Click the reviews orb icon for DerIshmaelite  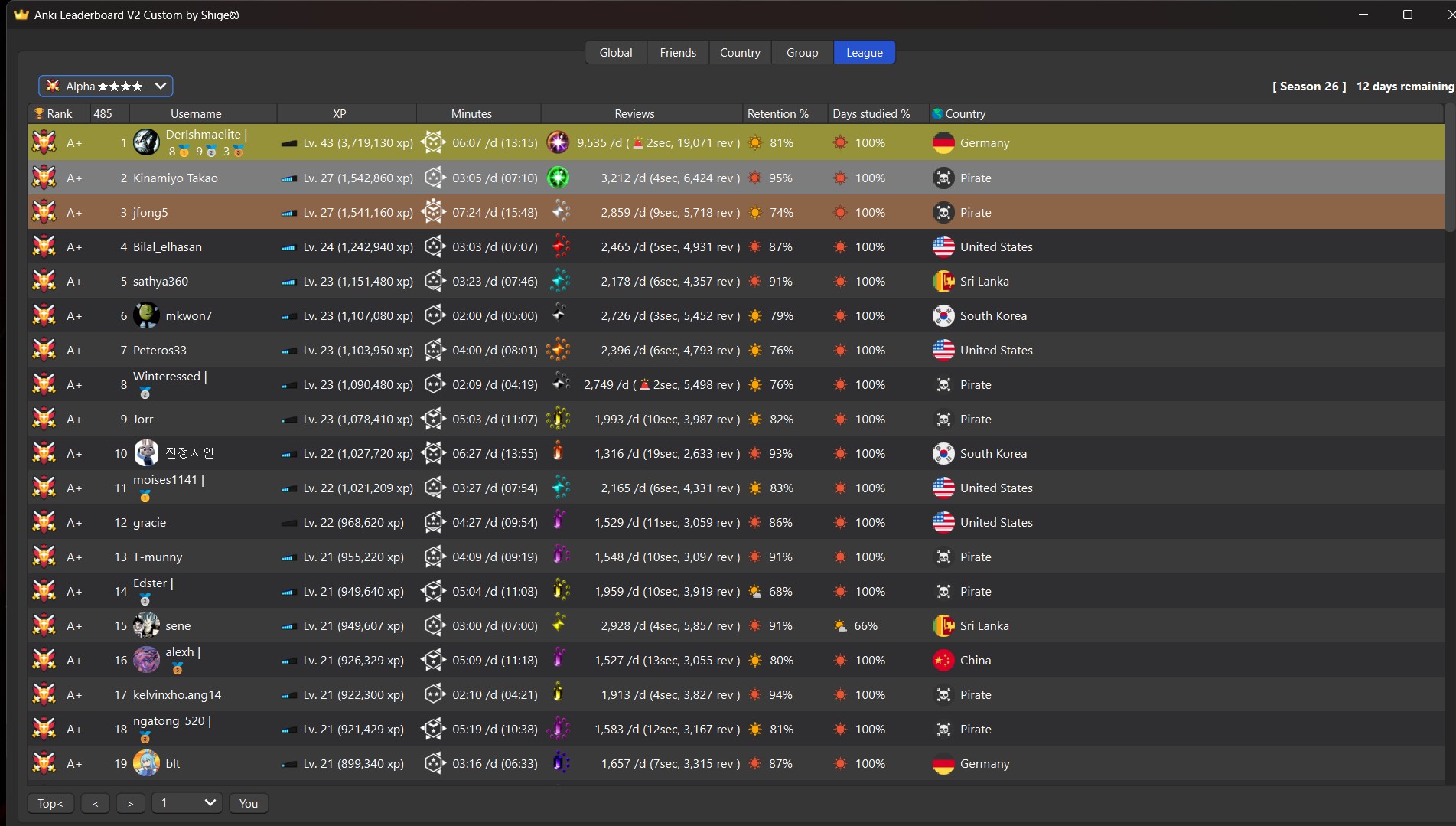[x=558, y=142]
